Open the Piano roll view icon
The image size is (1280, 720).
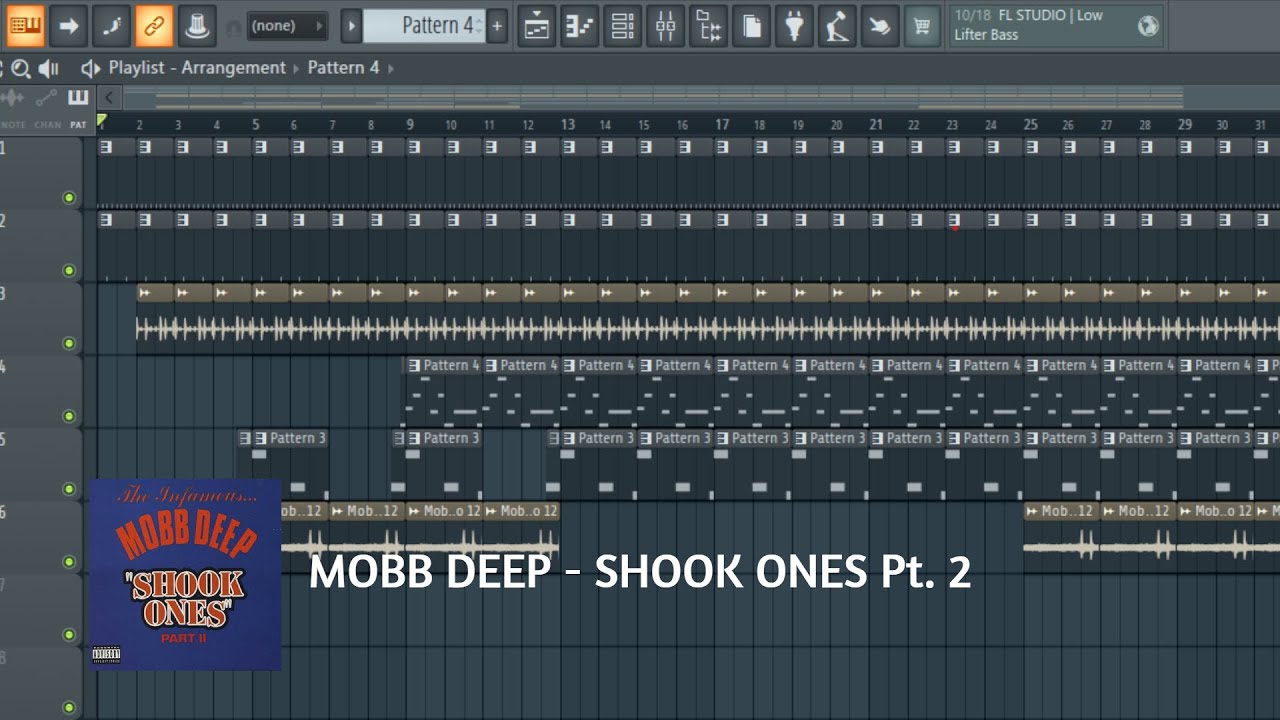[x=579, y=25]
